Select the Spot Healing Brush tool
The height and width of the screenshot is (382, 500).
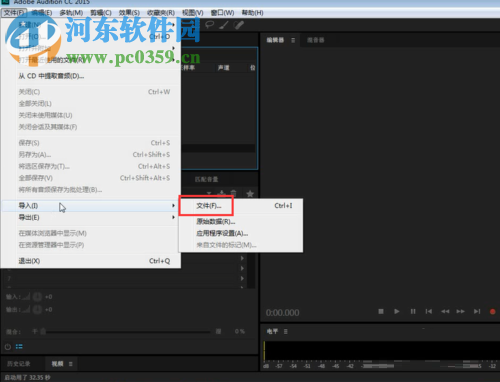pyautogui.click(x=239, y=25)
